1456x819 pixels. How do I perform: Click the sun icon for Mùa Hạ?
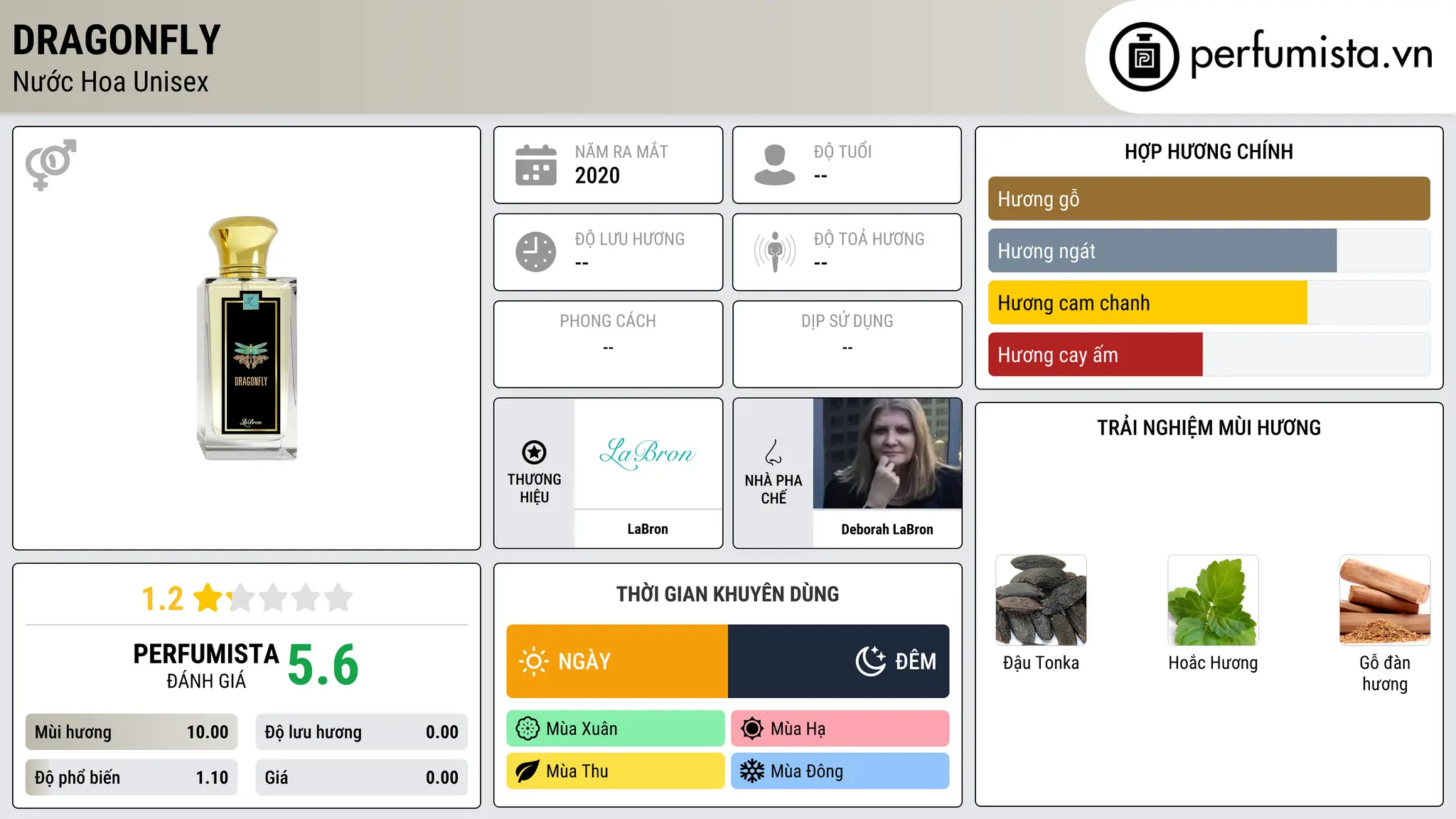coord(752,729)
